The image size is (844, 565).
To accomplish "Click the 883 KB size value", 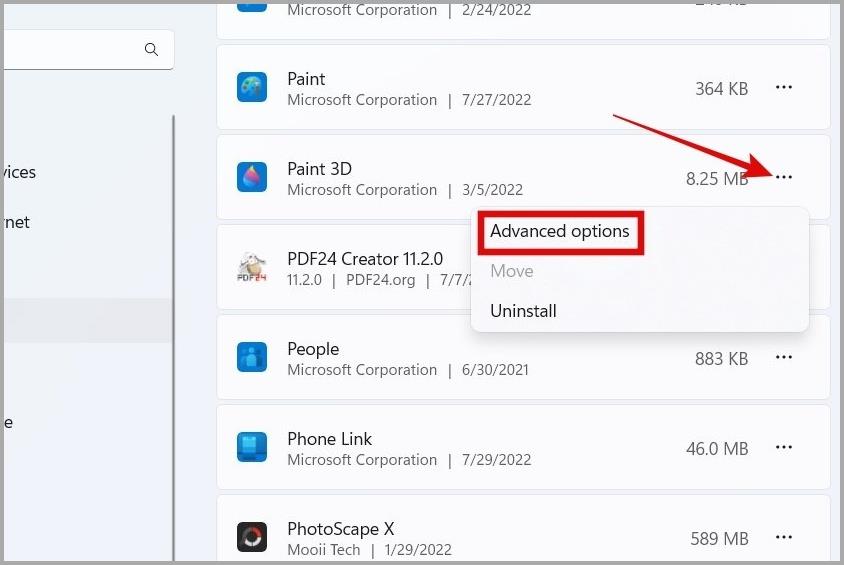I will pyautogui.click(x=722, y=359).
